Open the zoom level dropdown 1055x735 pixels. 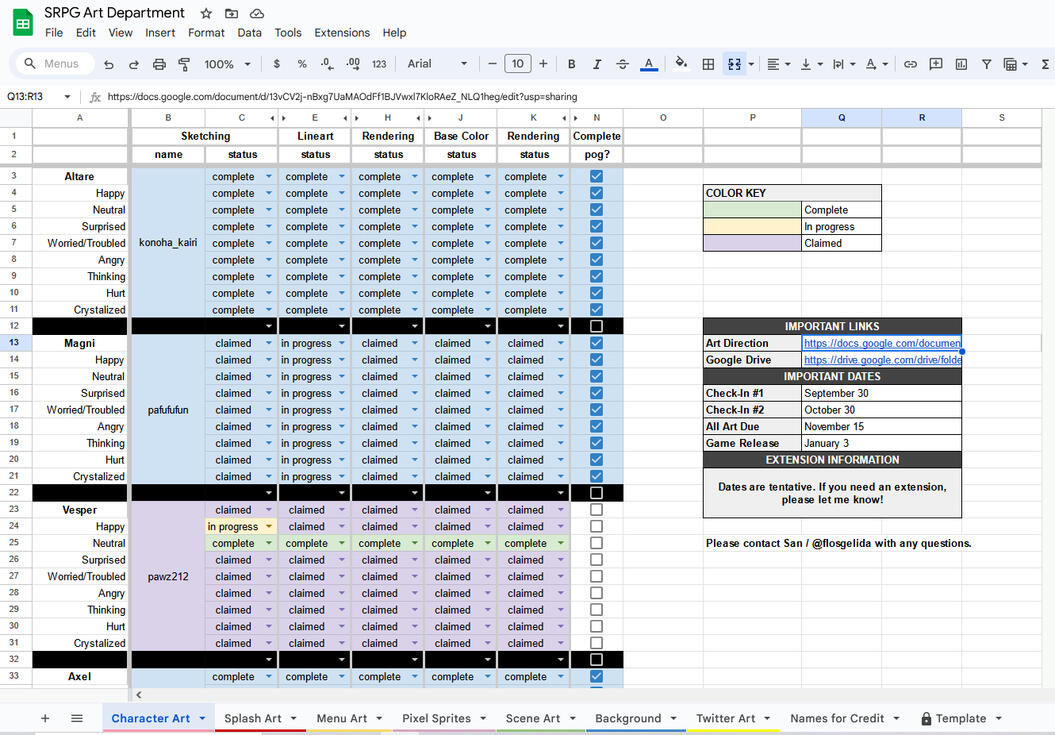point(226,64)
